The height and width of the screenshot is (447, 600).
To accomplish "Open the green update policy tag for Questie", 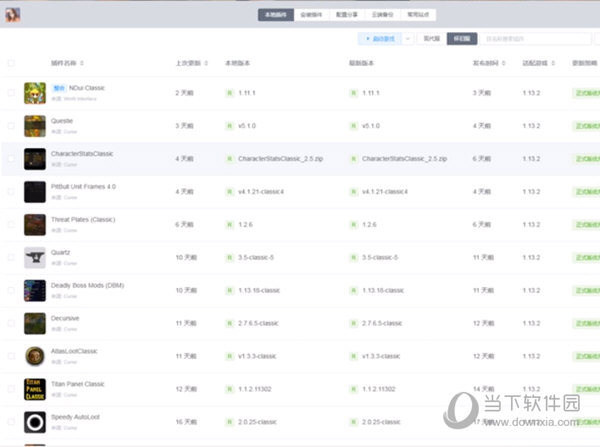I will pos(587,126).
